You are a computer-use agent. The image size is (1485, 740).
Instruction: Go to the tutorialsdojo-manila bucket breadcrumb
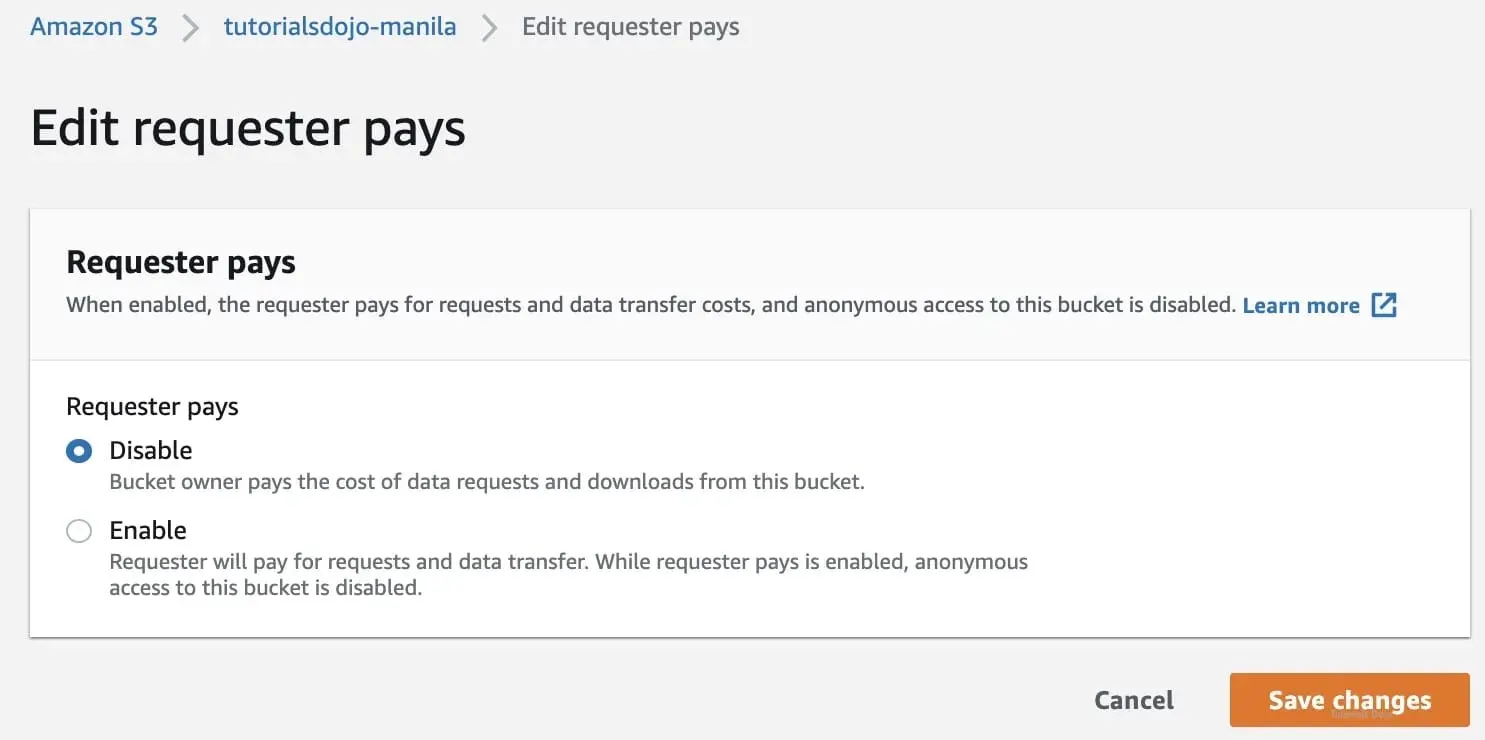[340, 27]
